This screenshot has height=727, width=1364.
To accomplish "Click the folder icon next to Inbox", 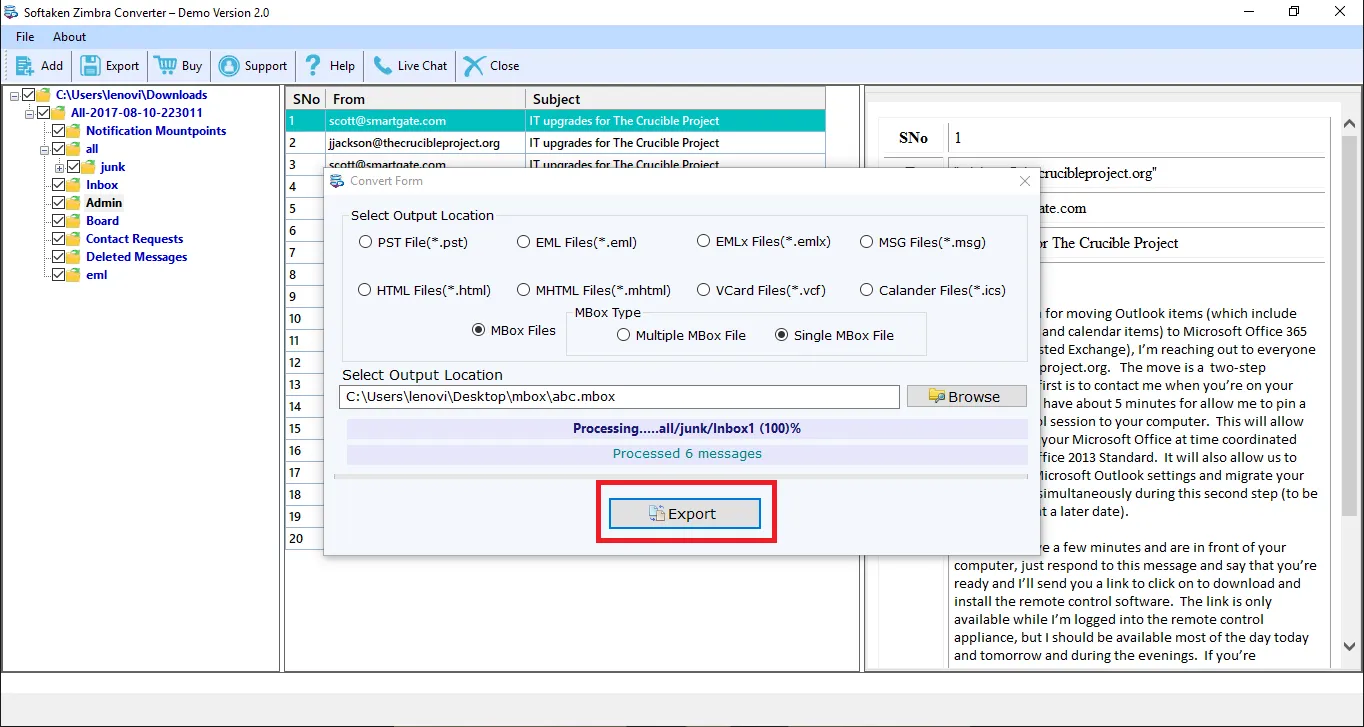I will pos(74,185).
